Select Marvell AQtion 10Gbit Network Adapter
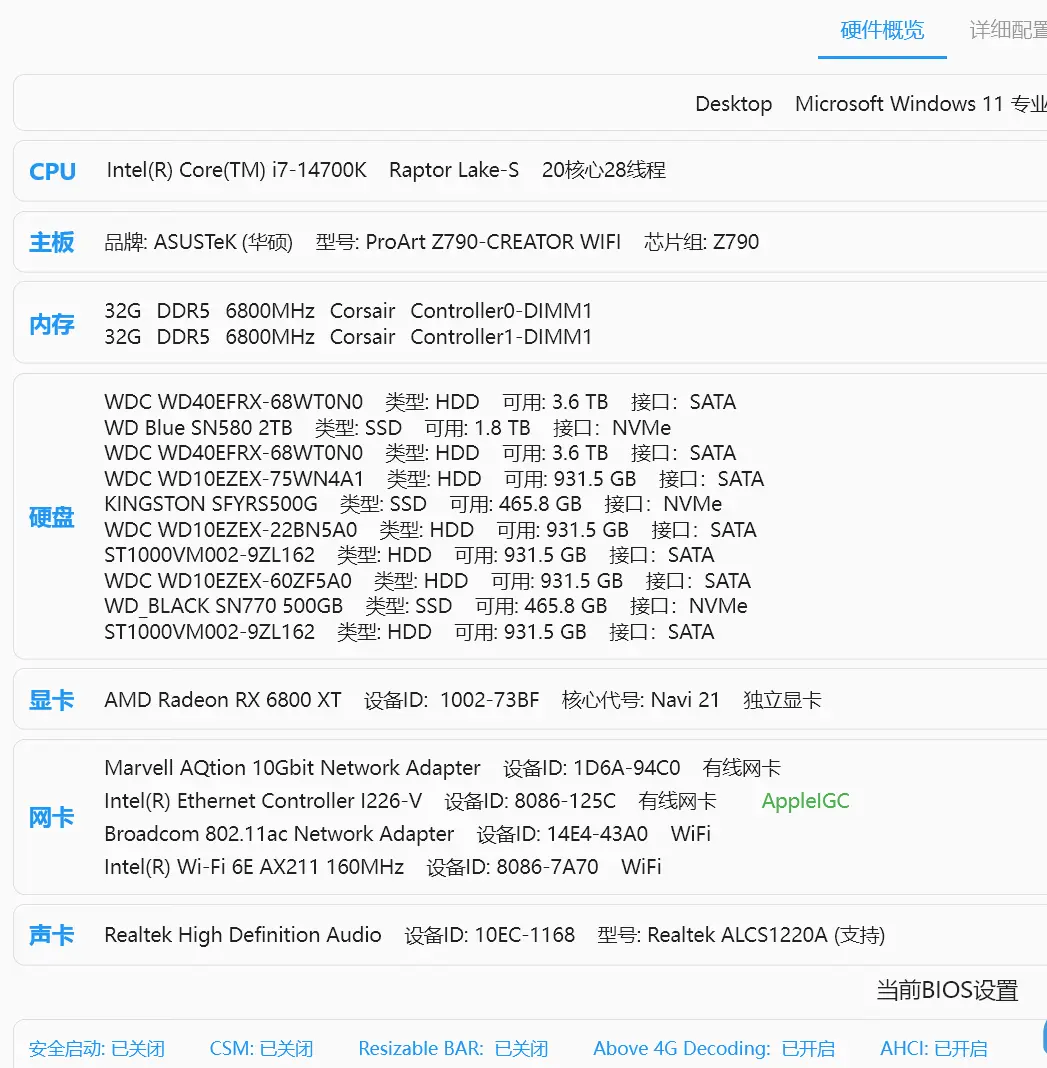 point(292,768)
